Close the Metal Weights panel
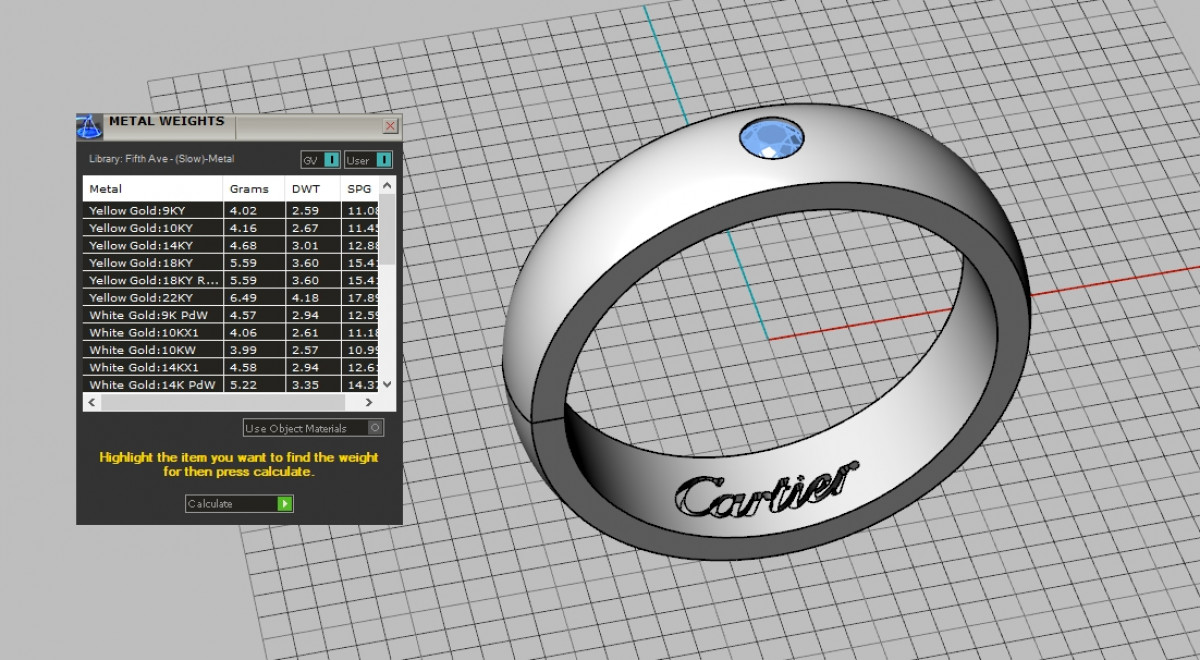The image size is (1200, 660). pyautogui.click(x=390, y=126)
